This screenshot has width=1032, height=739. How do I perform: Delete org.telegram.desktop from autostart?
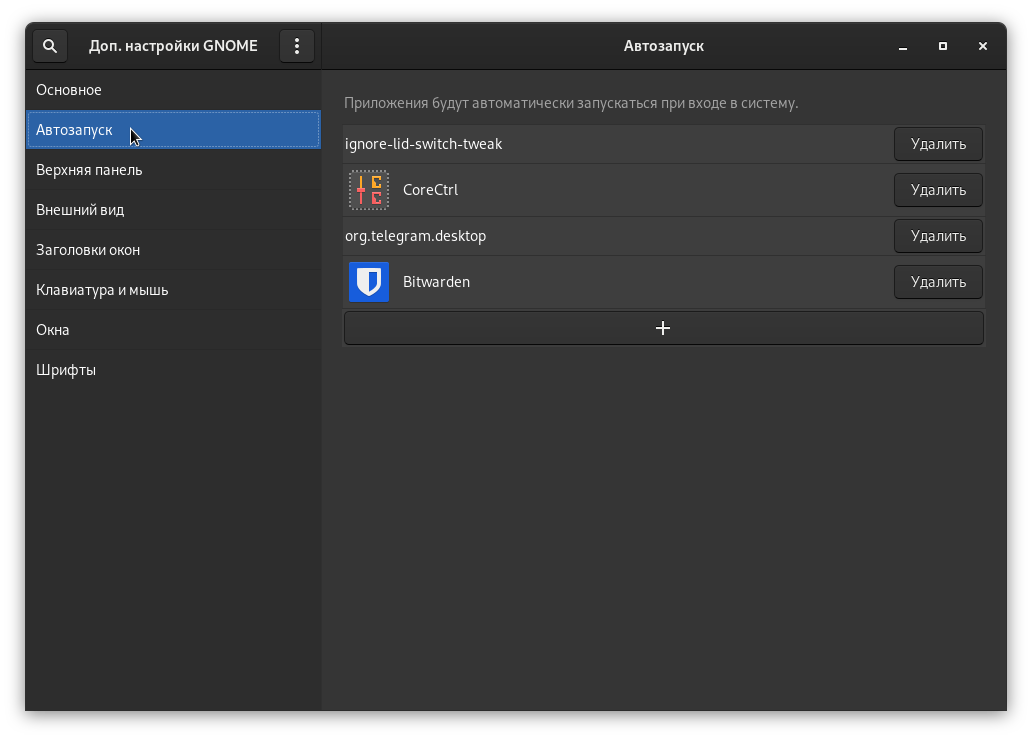click(x=937, y=236)
